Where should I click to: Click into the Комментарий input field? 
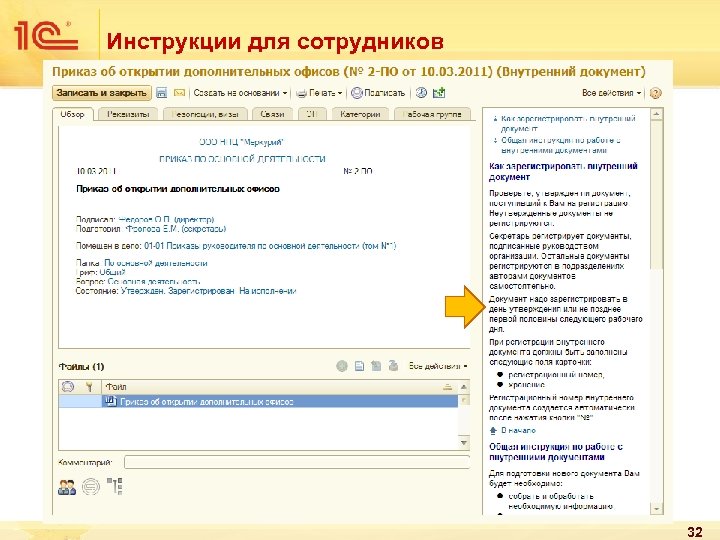click(x=297, y=462)
